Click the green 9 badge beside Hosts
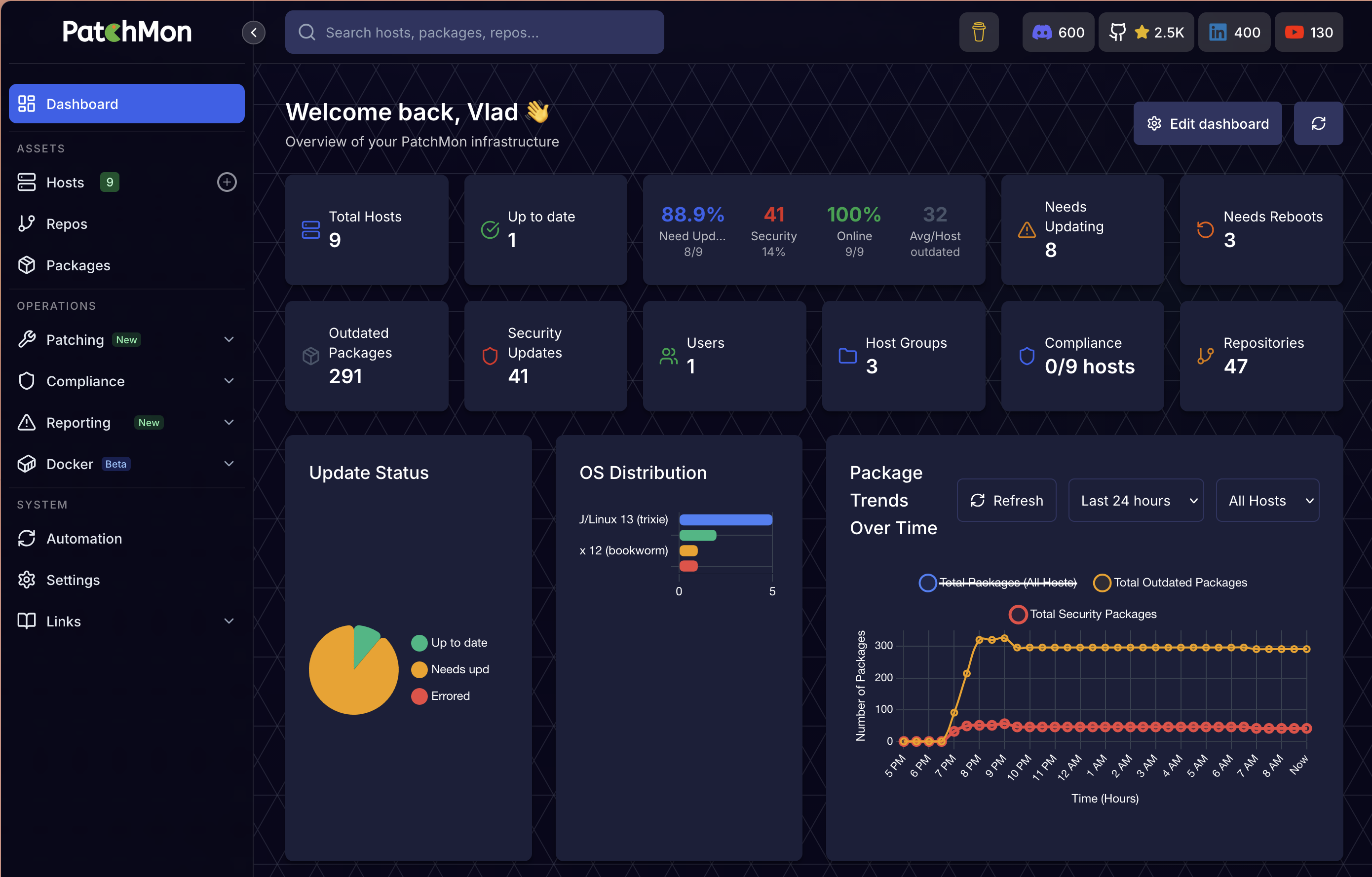 click(110, 182)
